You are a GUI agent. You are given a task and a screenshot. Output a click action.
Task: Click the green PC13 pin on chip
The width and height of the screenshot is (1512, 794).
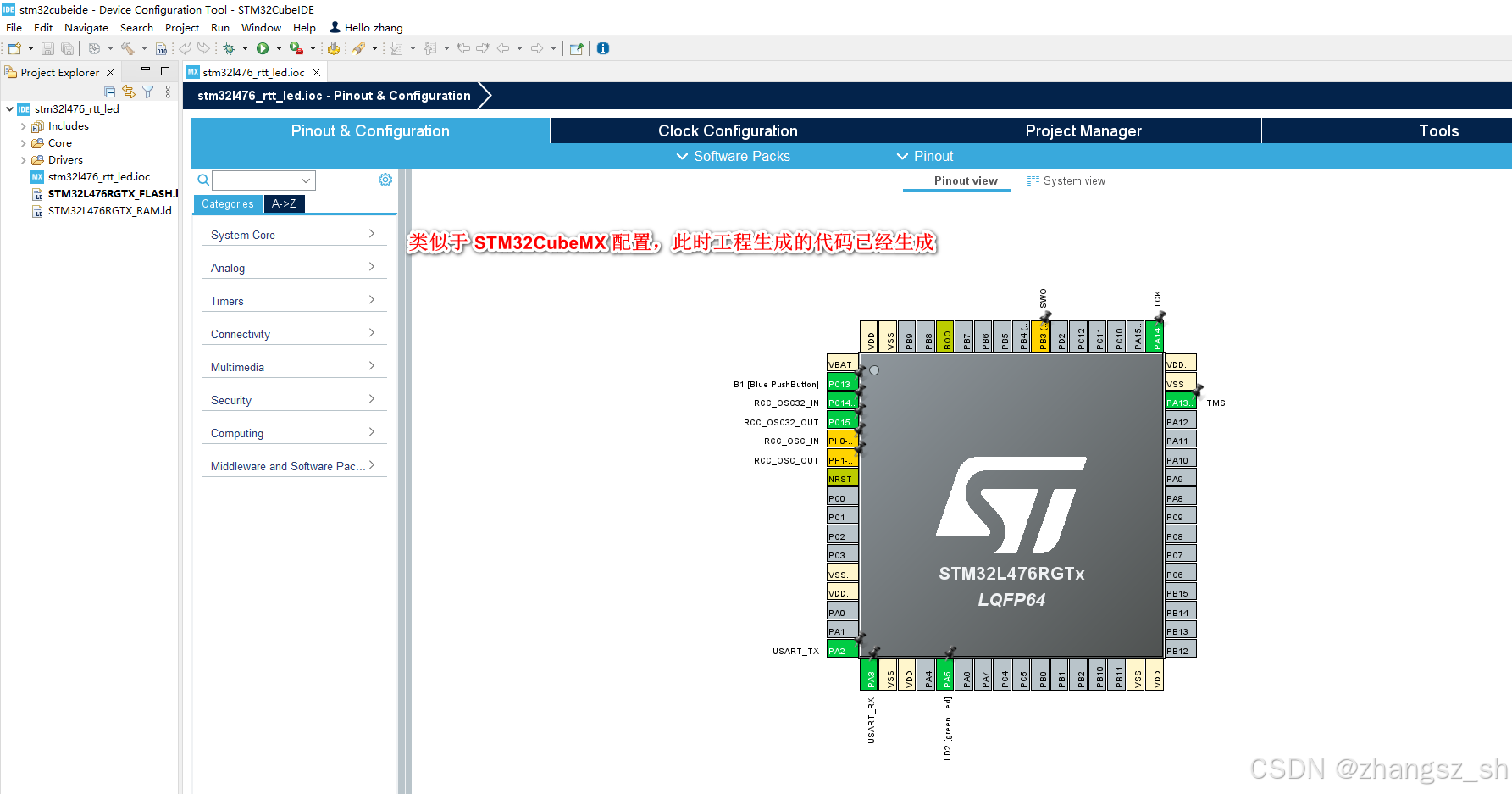coord(842,384)
